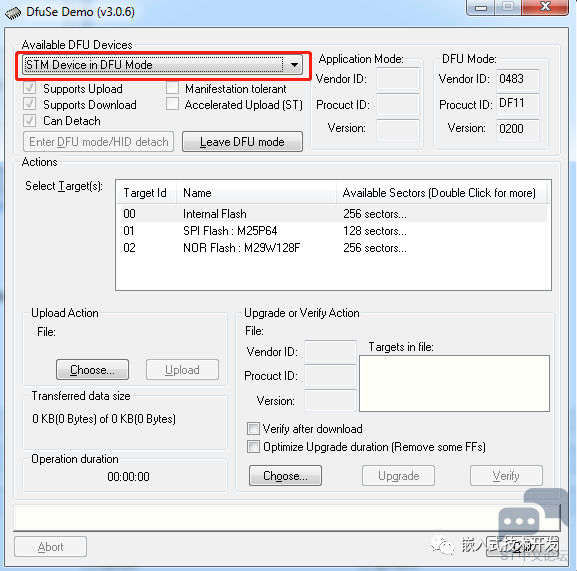Click the transferred data size text
This screenshot has width=577, height=571.
click(x=104, y=419)
